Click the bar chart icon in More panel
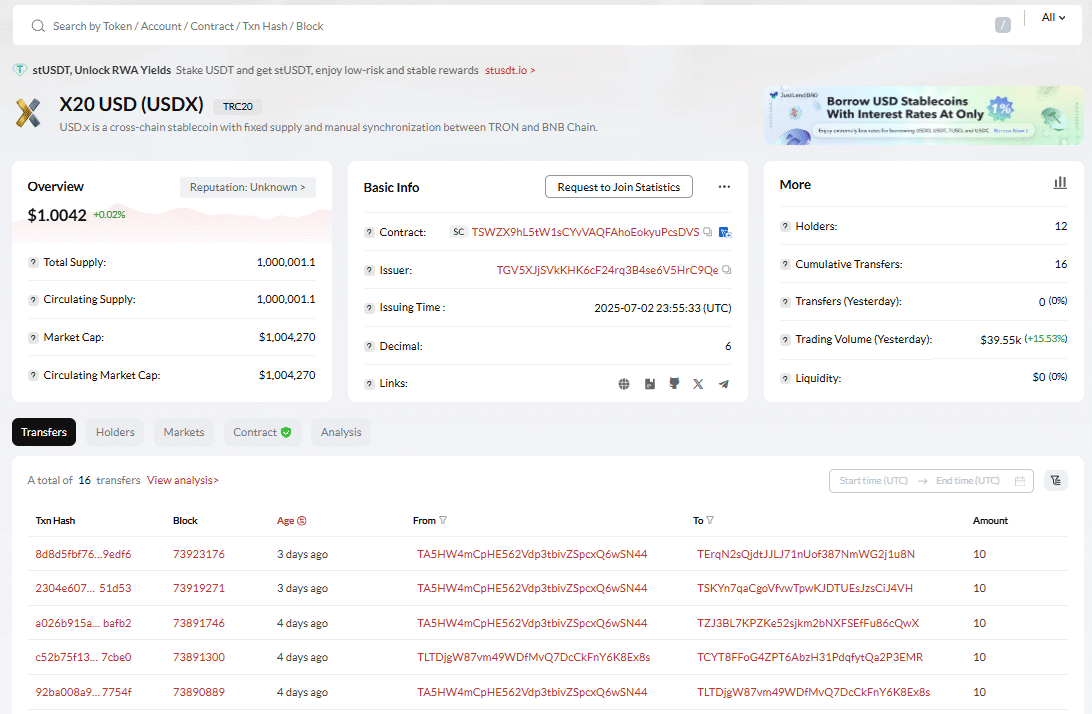The height and width of the screenshot is (714, 1092). [x=1060, y=183]
